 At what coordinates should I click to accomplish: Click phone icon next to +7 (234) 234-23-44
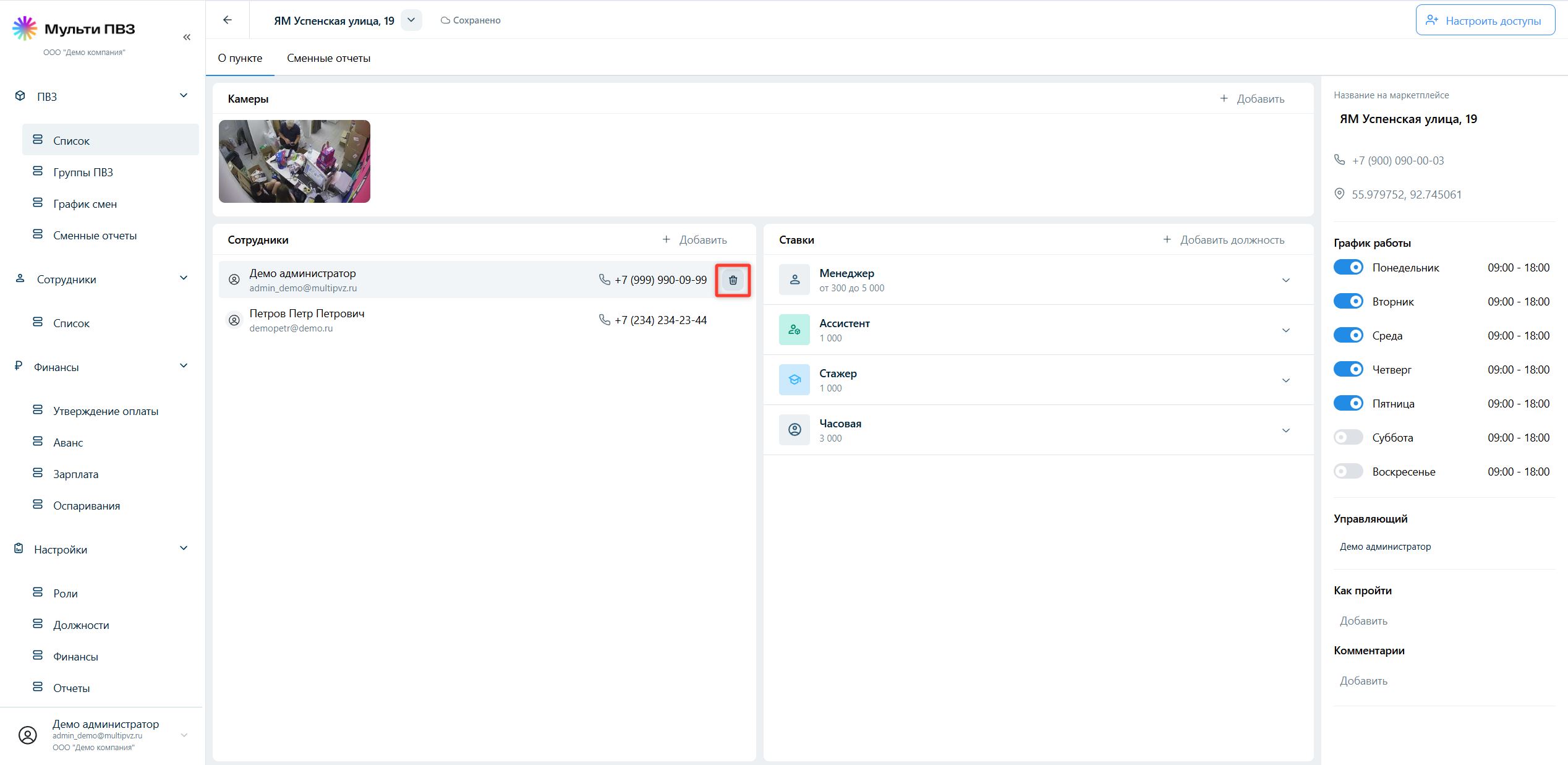pyautogui.click(x=605, y=320)
